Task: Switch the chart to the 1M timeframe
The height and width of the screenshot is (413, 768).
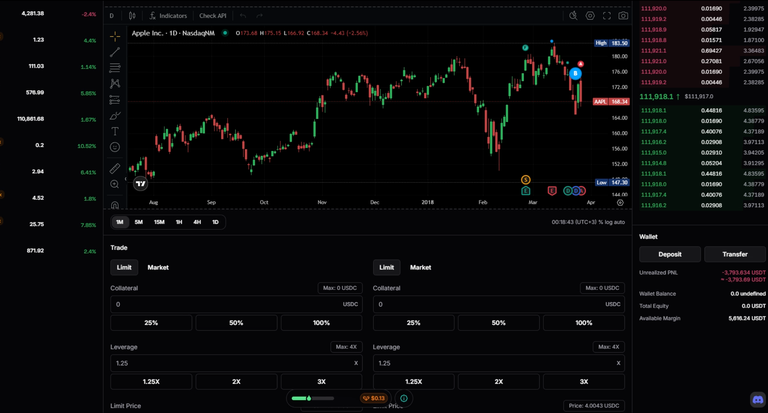Action: pos(120,222)
